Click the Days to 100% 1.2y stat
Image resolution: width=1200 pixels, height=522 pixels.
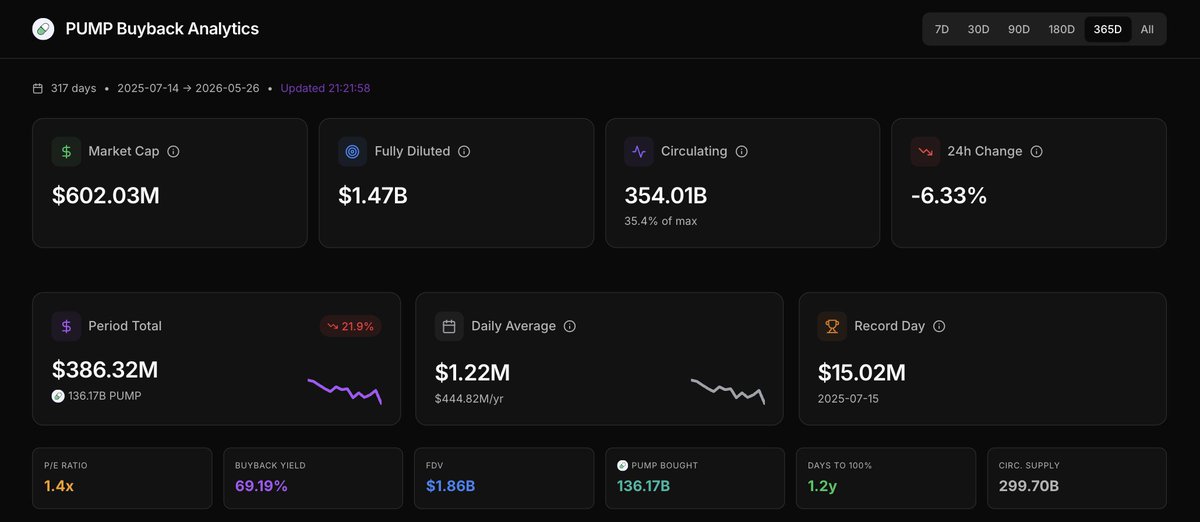click(886, 478)
